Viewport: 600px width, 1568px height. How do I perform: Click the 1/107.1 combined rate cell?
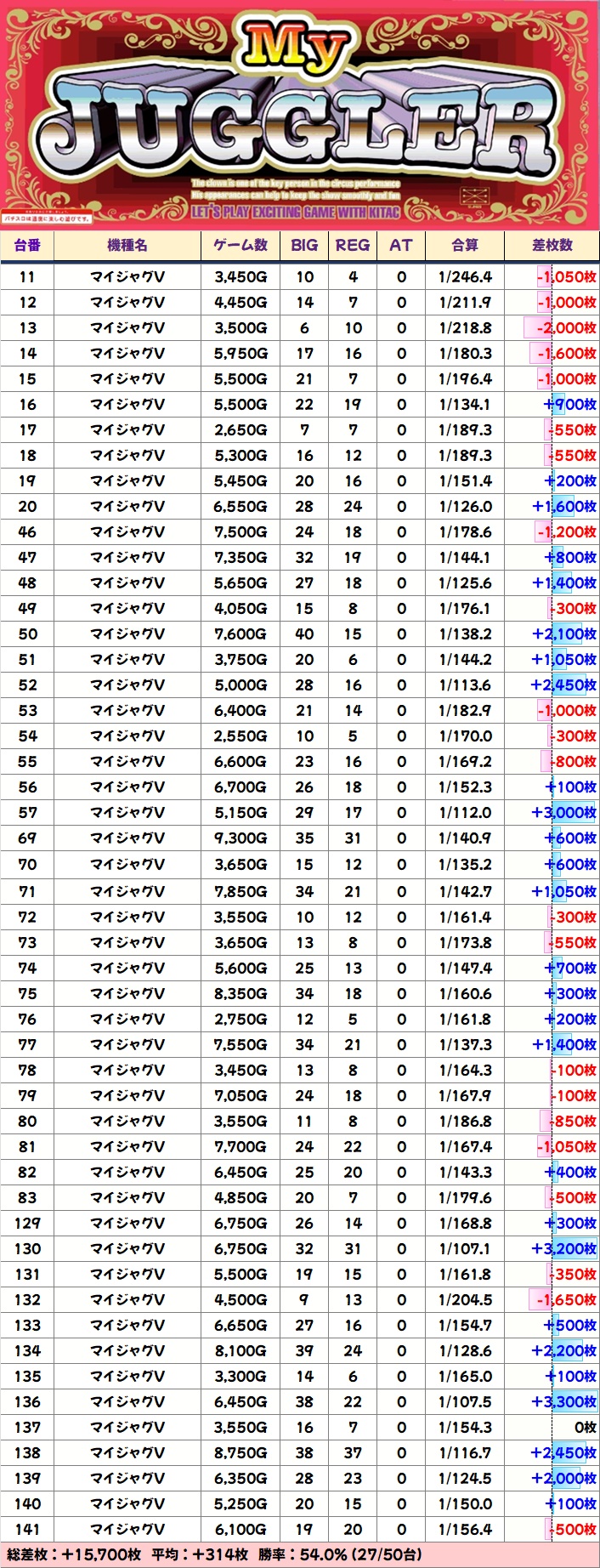[x=466, y=1249]
